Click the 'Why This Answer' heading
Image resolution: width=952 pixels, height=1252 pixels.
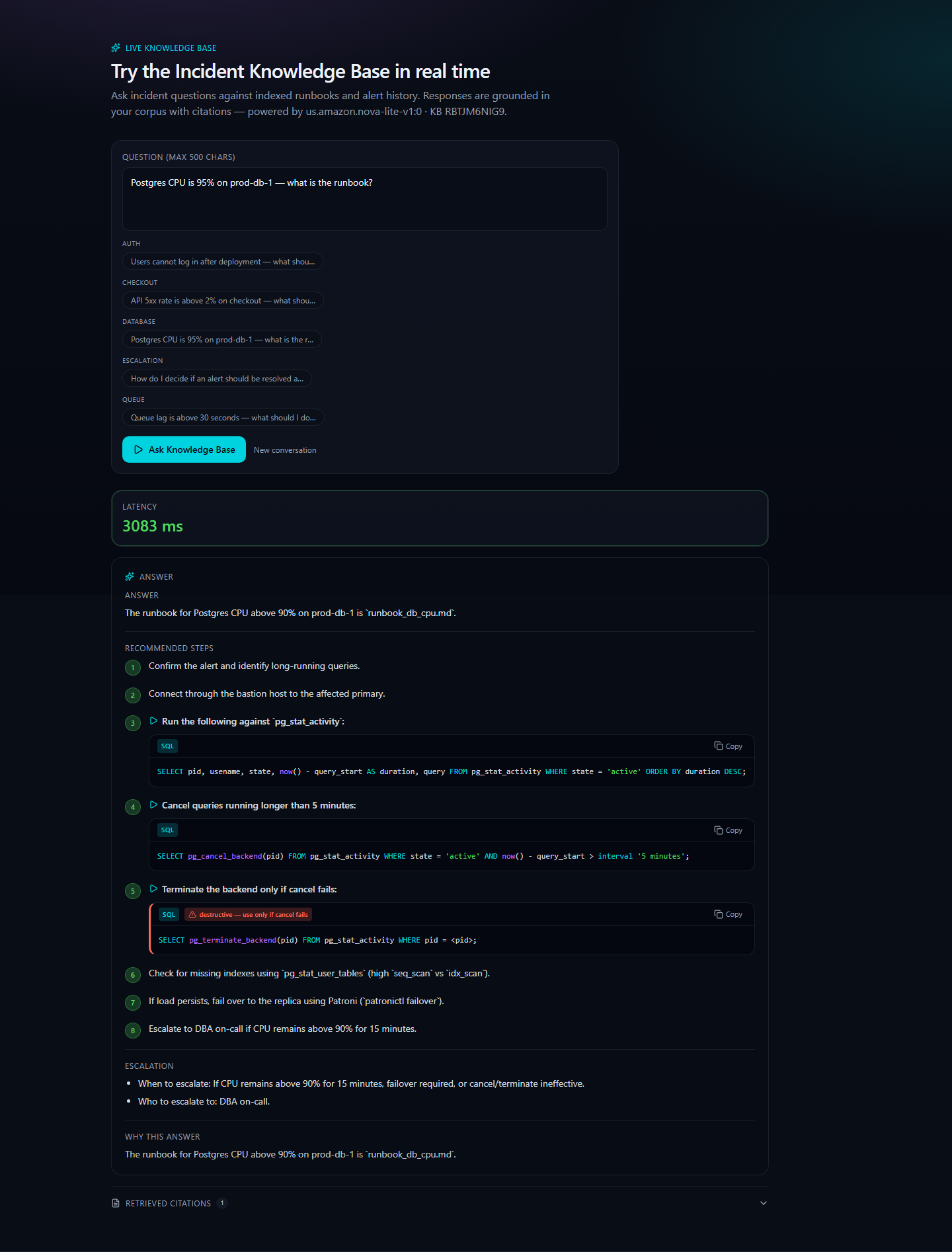163,1137
